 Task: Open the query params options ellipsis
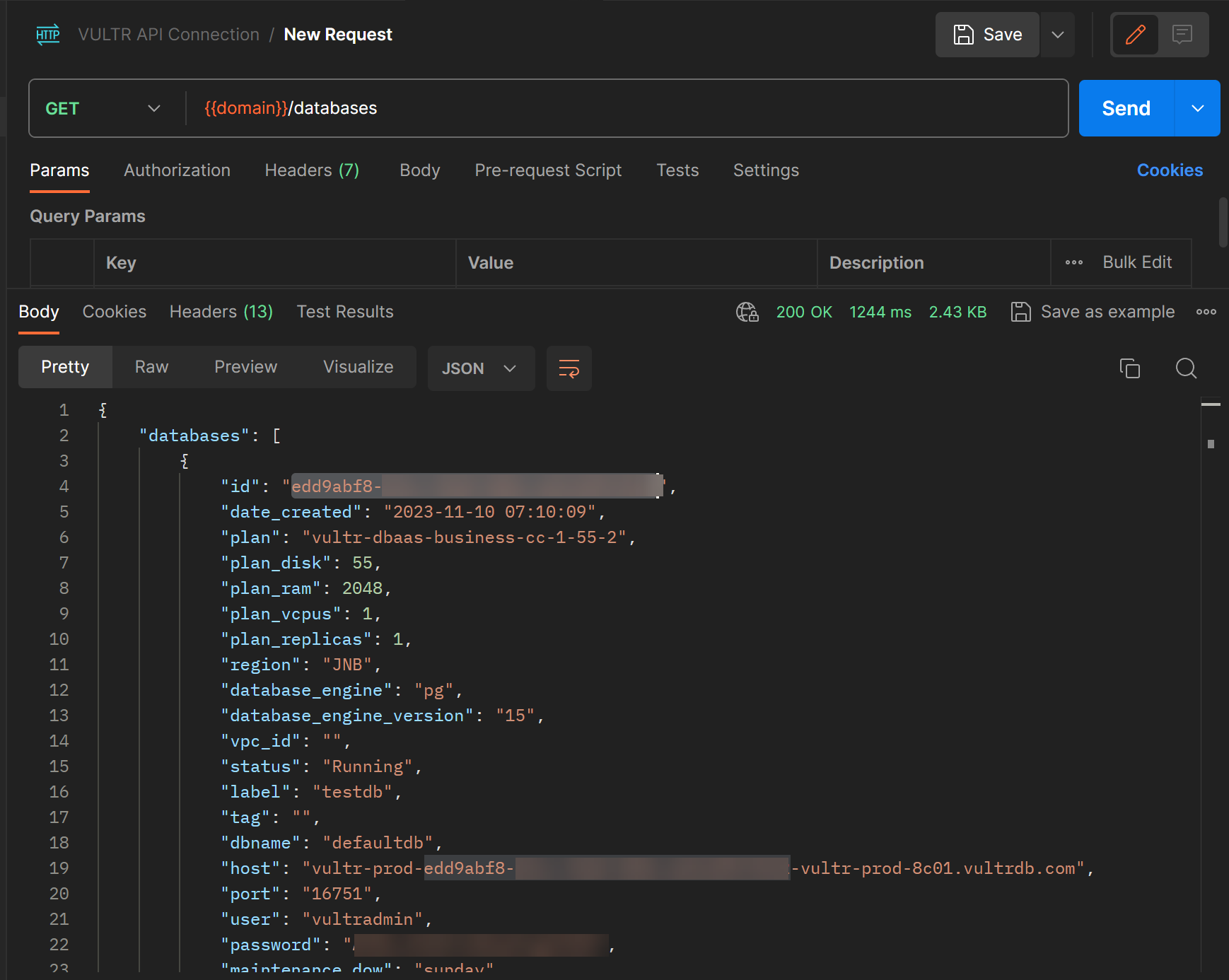coord(1074,262)
